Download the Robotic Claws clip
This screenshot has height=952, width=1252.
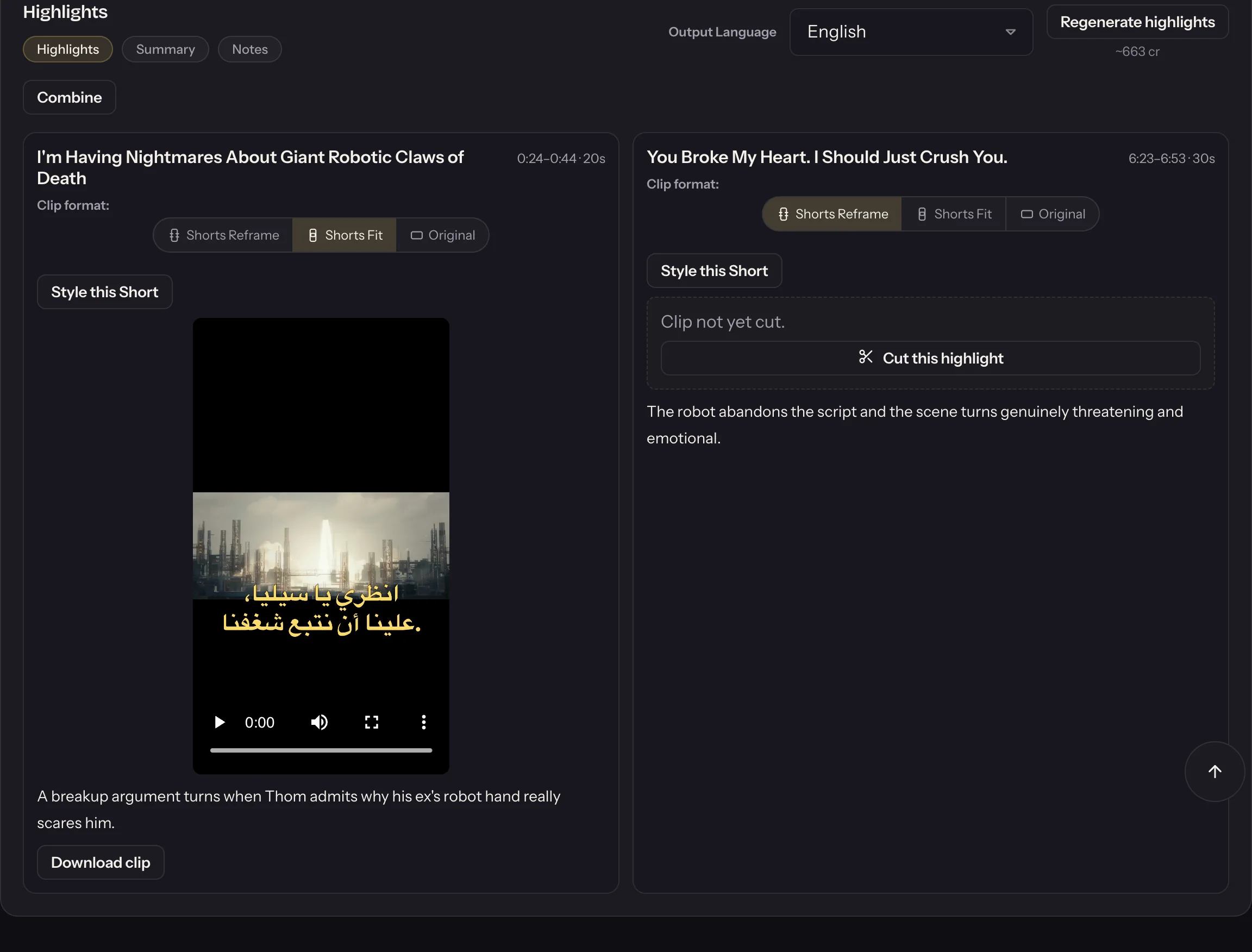[x=101, y=862]
